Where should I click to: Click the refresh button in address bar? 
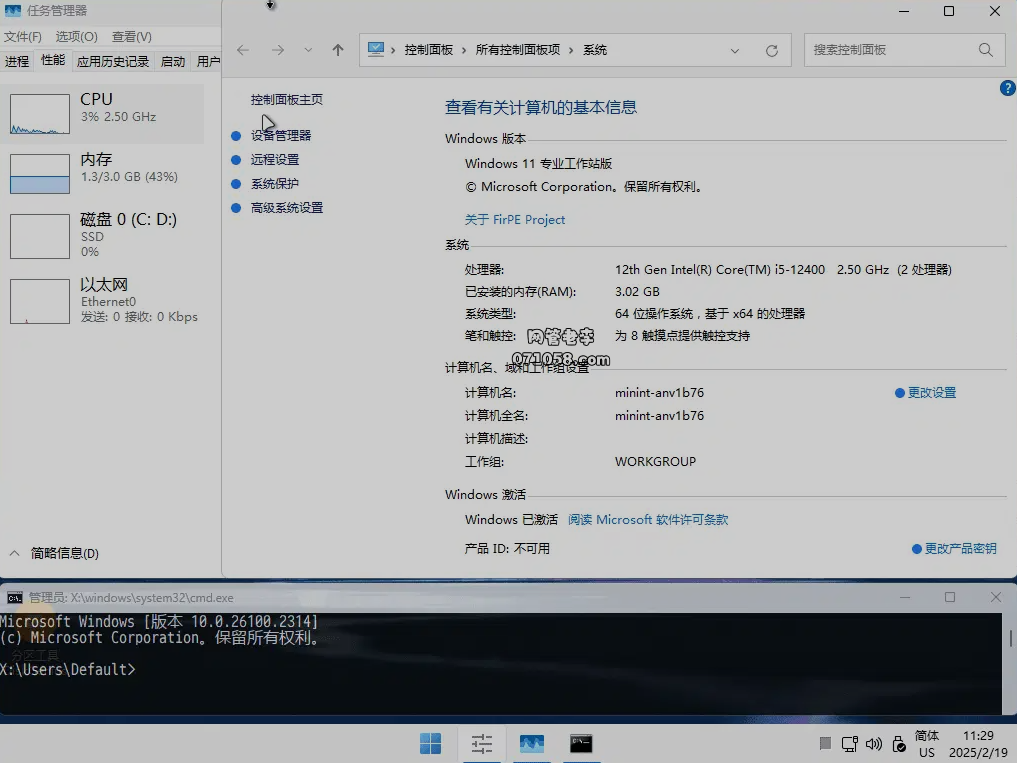click(x=771, y=50)
